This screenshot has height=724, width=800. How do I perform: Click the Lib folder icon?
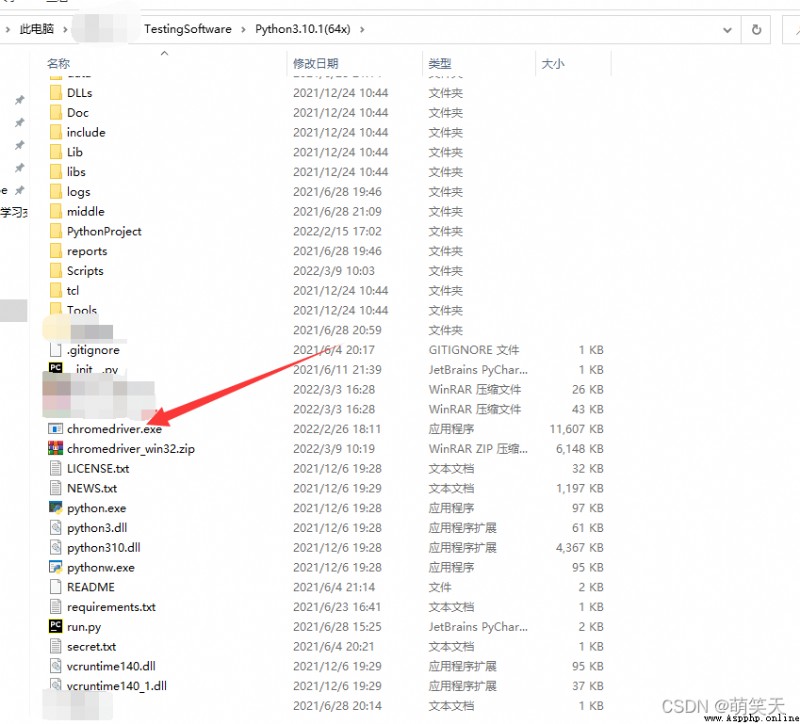(56, 152)
